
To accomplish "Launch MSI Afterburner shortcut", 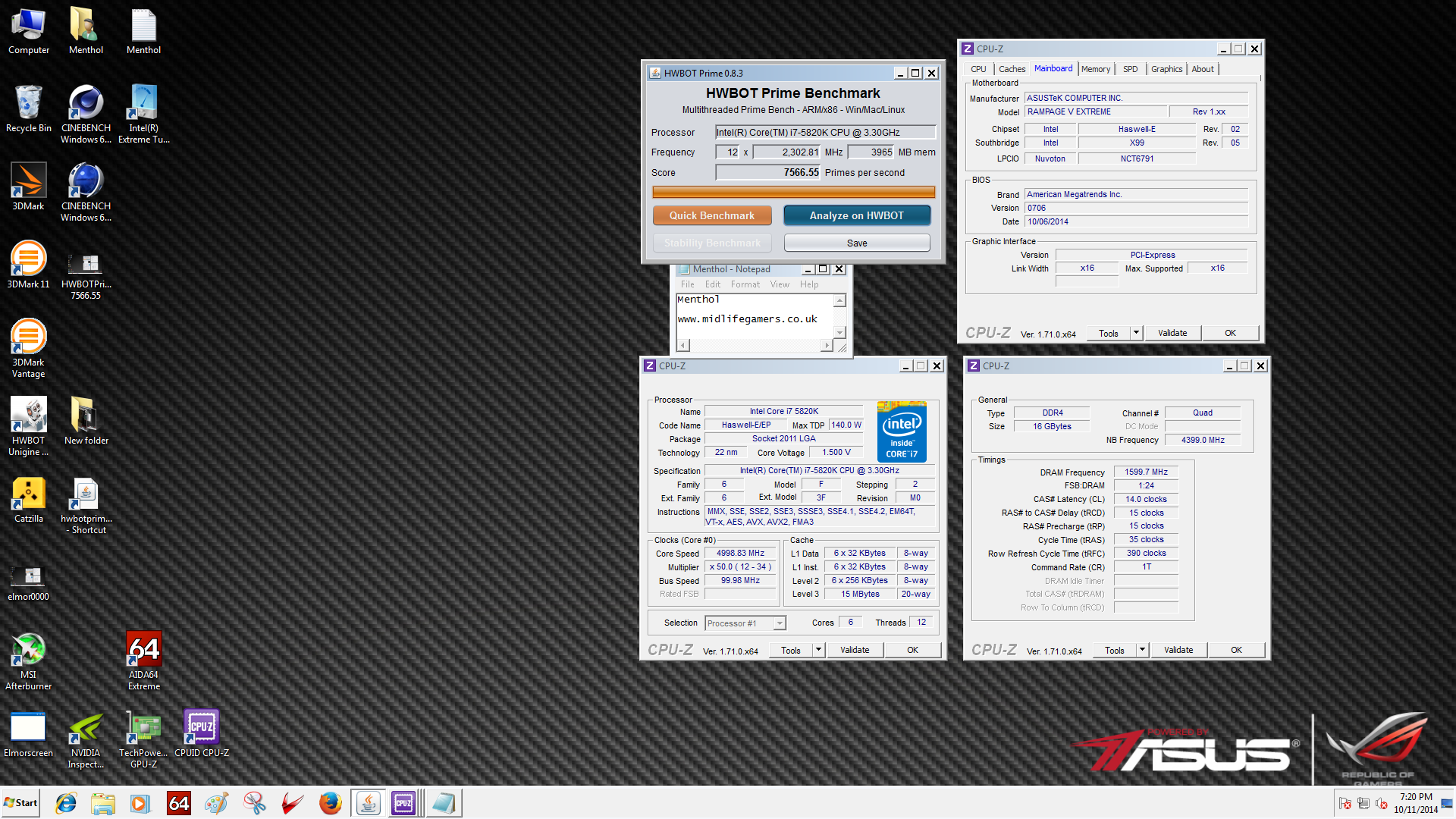I will pyautogui.click(x=29, y=661).
